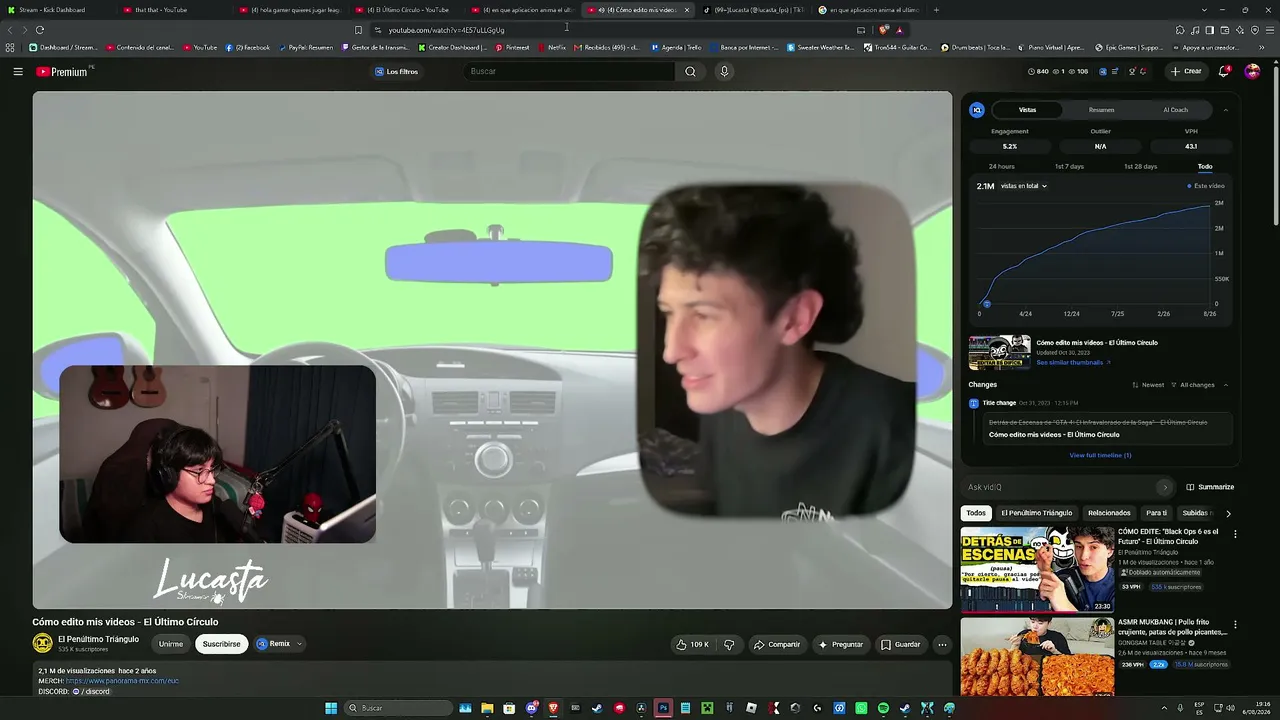
Task: Click the Guardar button
Action: point(900,645)
